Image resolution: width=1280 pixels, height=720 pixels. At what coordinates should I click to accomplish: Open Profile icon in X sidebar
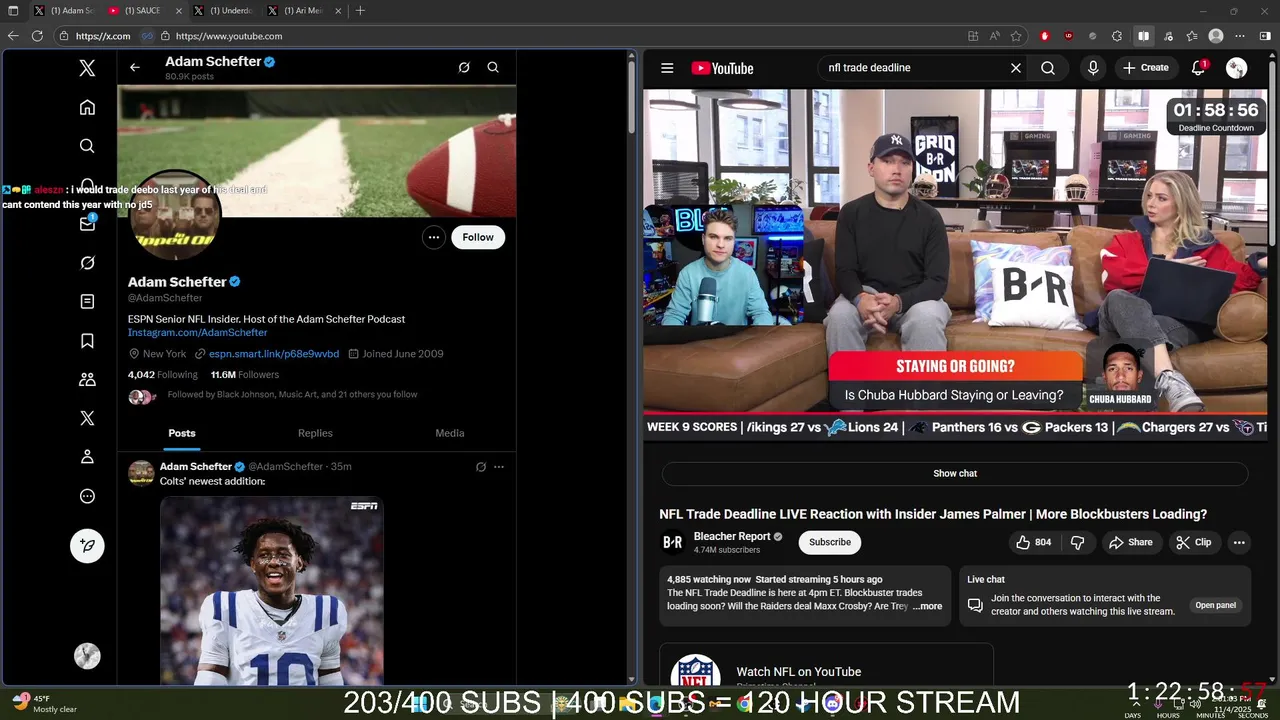(x=87, y=457)
